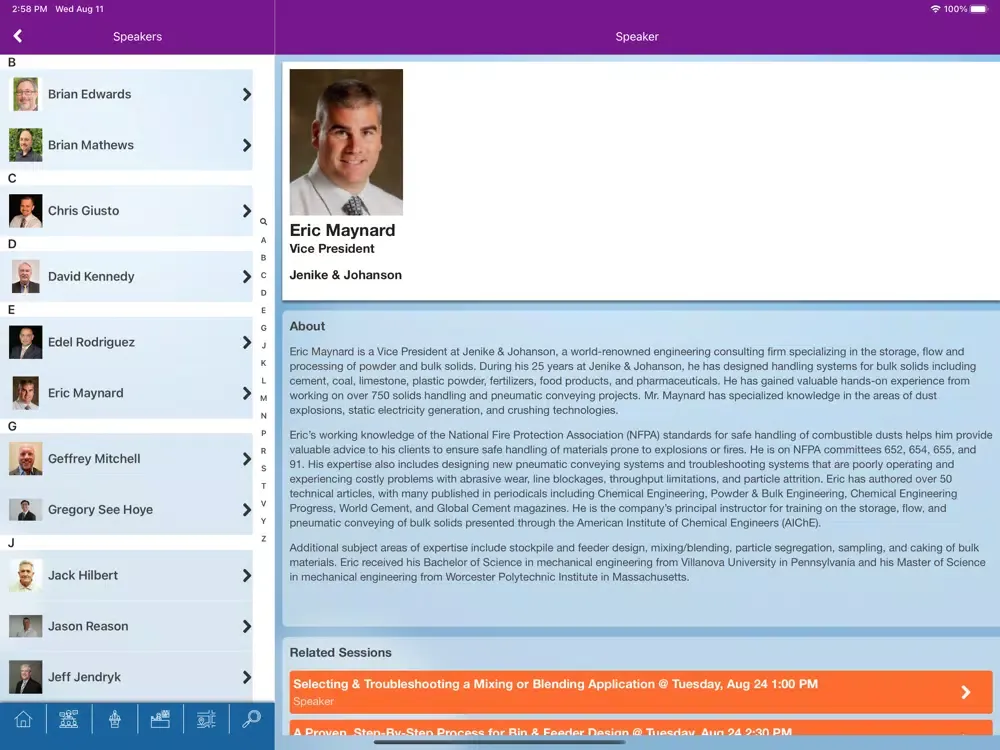This screenshot has height=750, width=1000.
Task: Open the Exhibitors booth icon in bottom bar
Action: click(160, 719)
